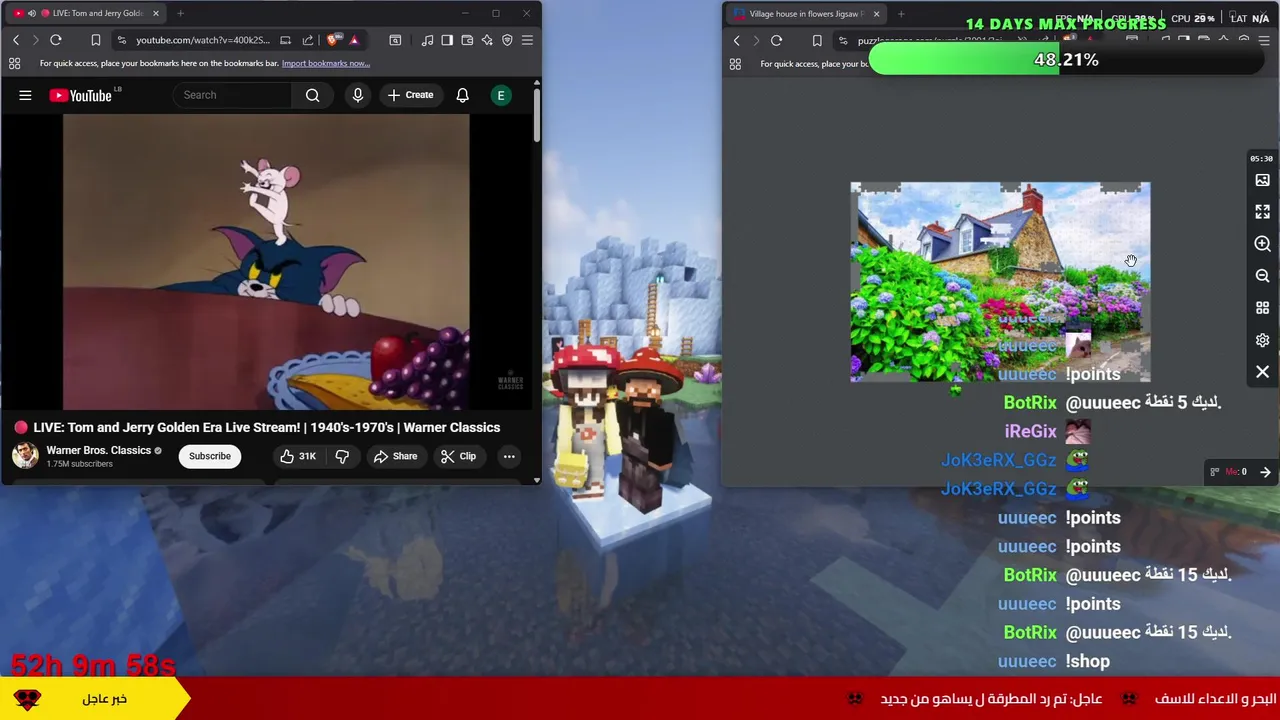
Task: Click Import bookmarks now link
Action: coord(326,63)
